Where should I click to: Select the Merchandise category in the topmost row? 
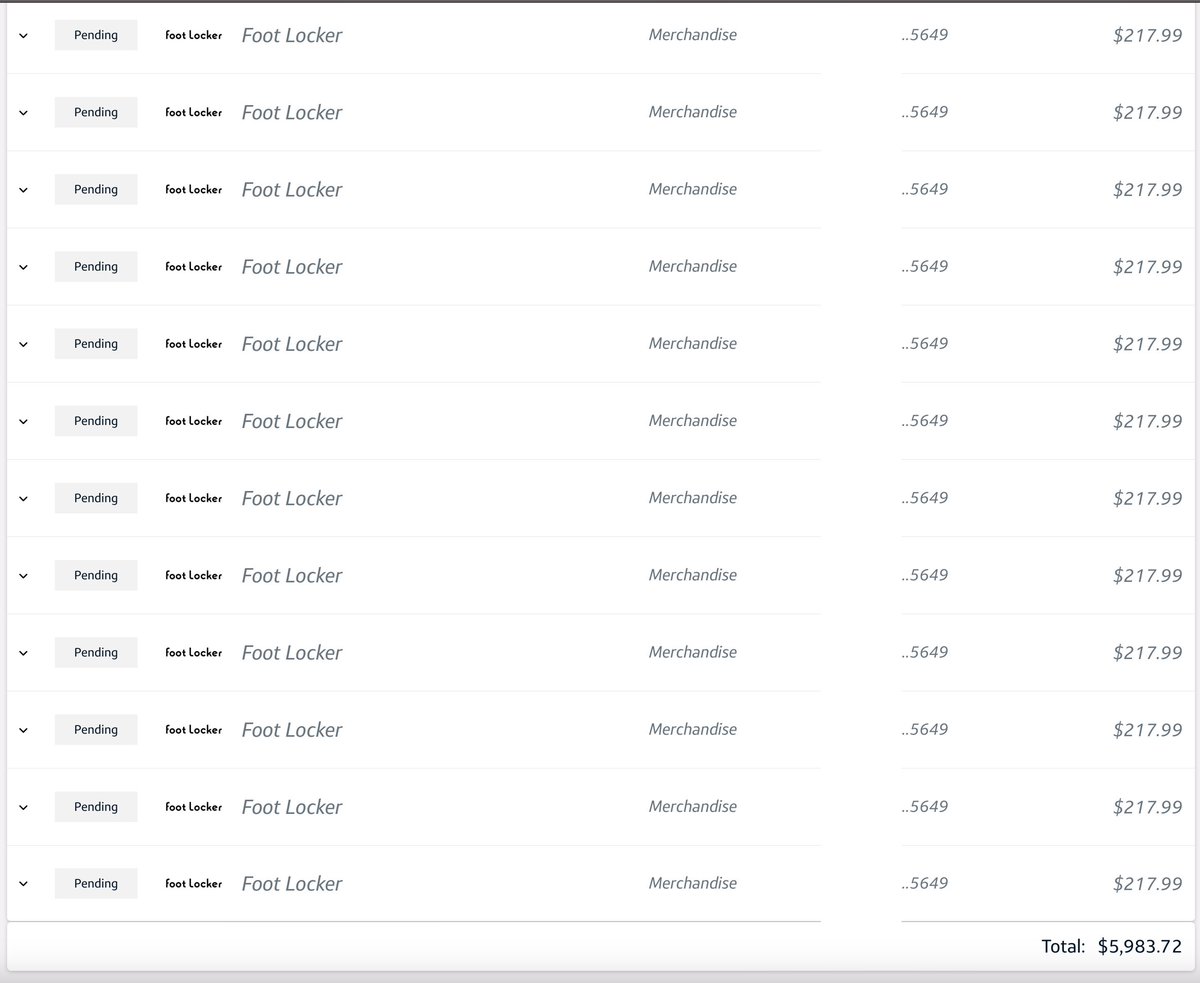pos(692,35)
